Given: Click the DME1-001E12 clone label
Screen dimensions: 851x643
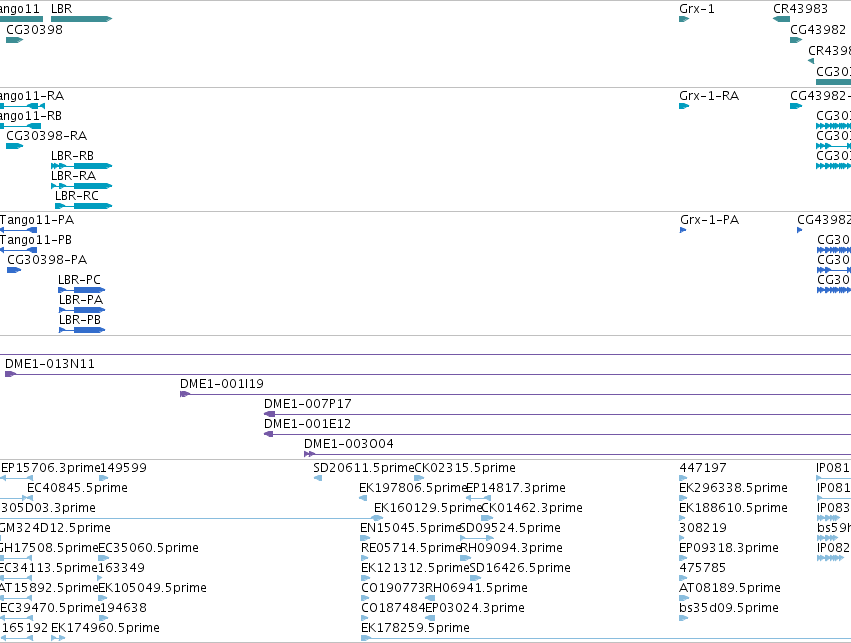Looking at the screenshot, I should [x=308, y=424].
